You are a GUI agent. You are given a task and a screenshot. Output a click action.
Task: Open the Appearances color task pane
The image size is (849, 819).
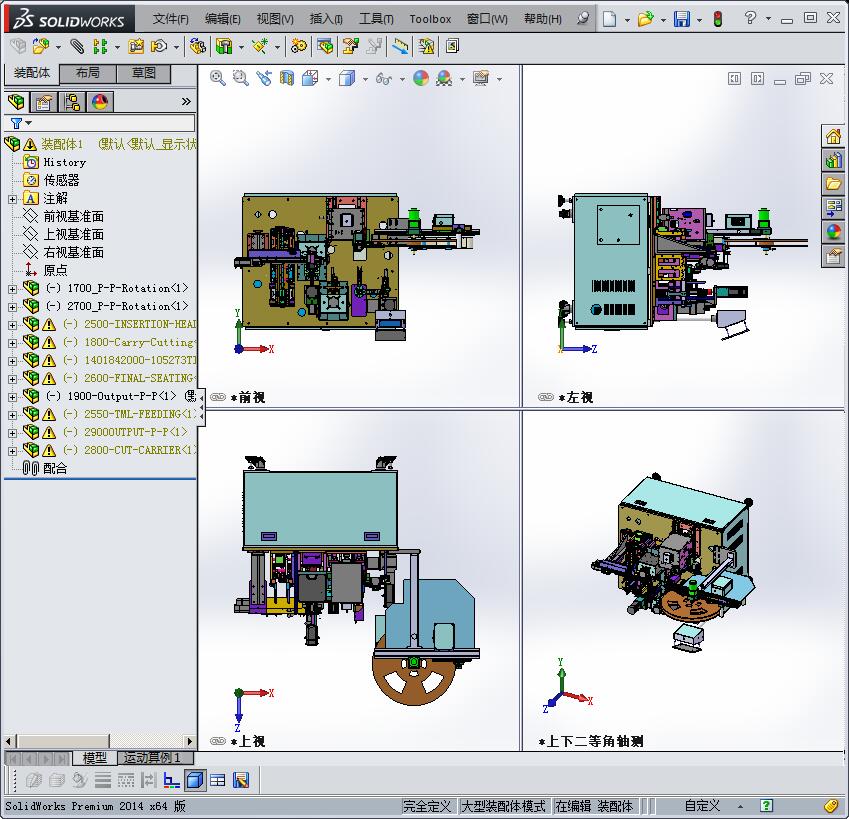coord(833,231)
